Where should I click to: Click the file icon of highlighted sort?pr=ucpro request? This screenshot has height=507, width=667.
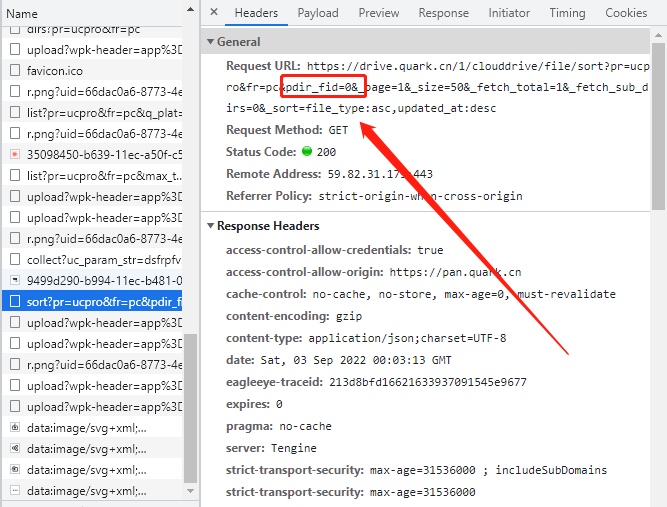tap(14, 301)
